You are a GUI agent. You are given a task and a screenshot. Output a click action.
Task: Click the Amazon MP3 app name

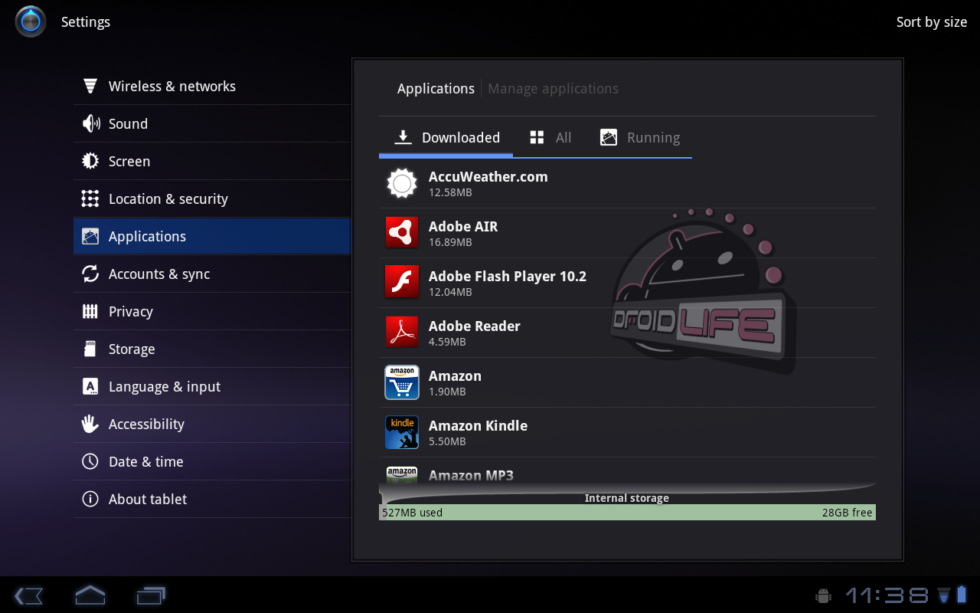471,475
